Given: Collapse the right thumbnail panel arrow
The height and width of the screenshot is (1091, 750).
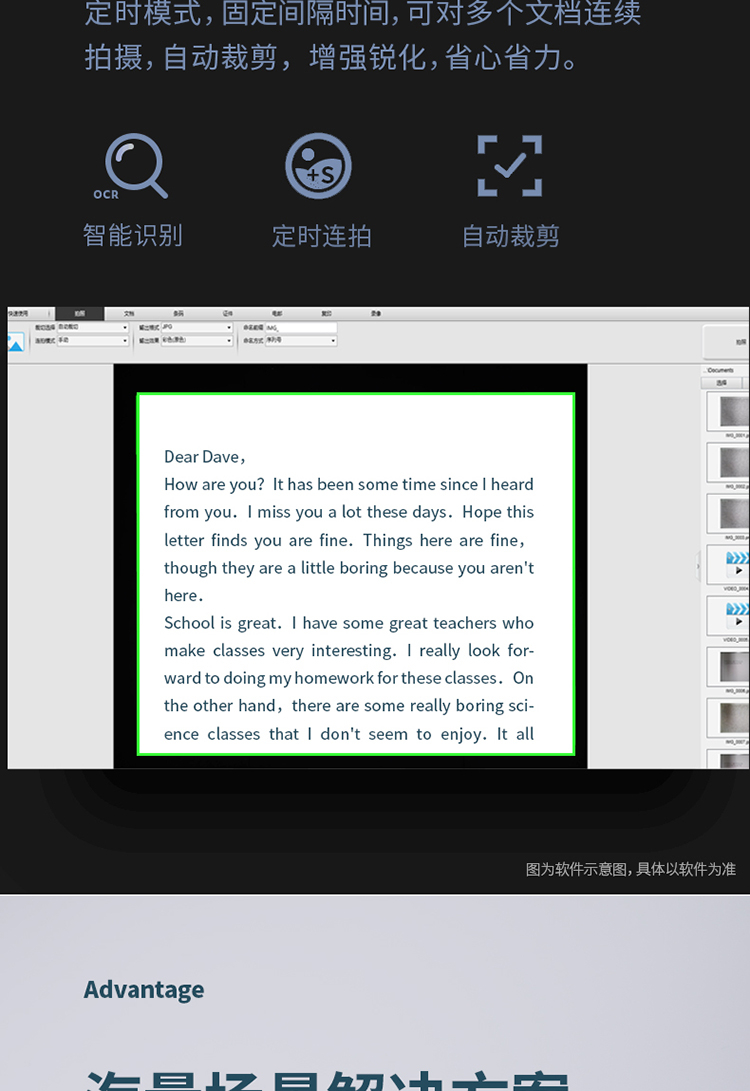Looking at the screenshot, I should tap(698, 566).
